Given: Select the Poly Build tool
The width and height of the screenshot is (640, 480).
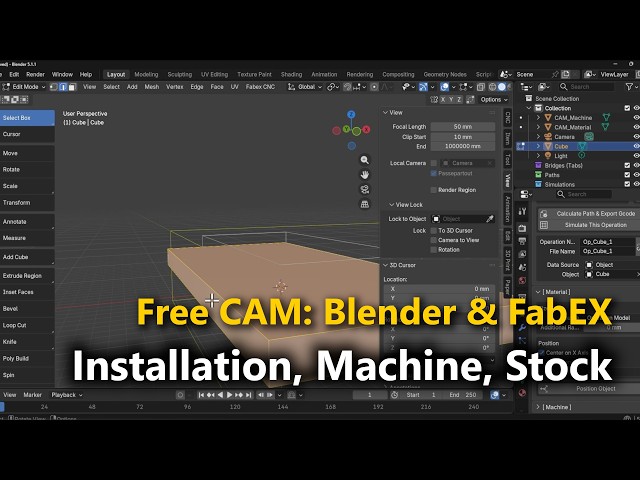Looking at the screenshot, I should 27,358.
